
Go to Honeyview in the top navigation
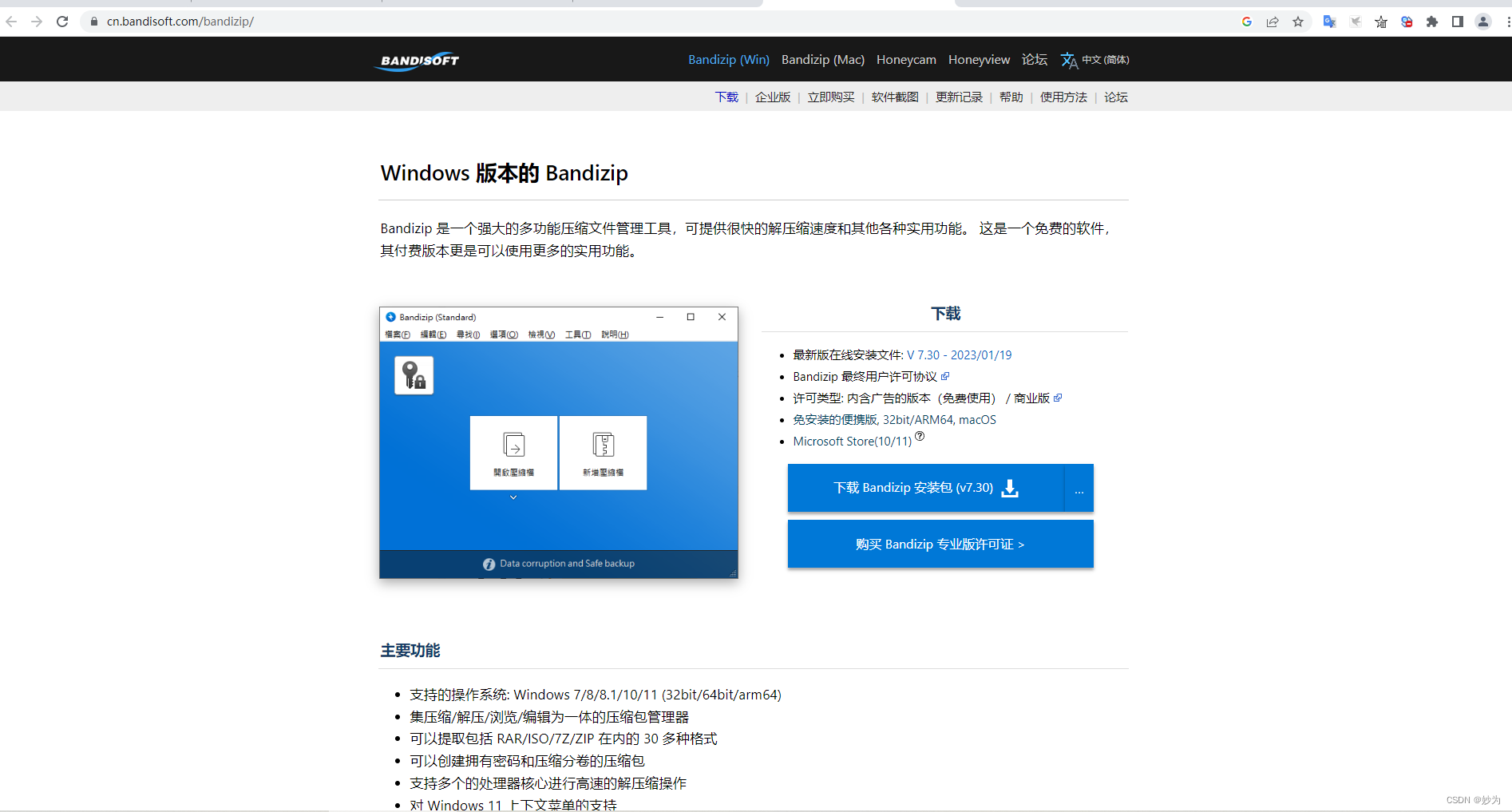979,60
